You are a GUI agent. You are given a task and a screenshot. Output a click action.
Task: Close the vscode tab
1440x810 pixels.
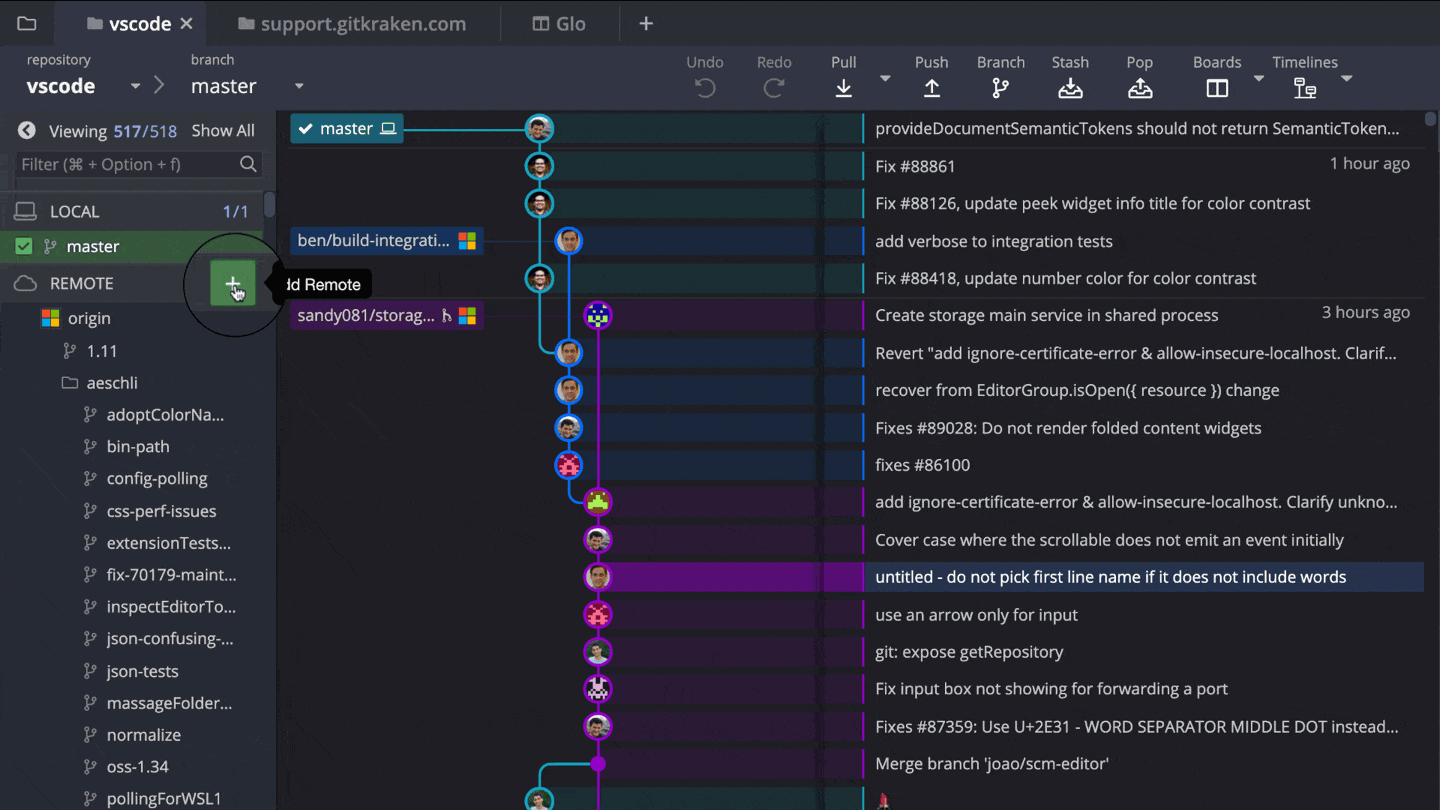pos(186,23)
